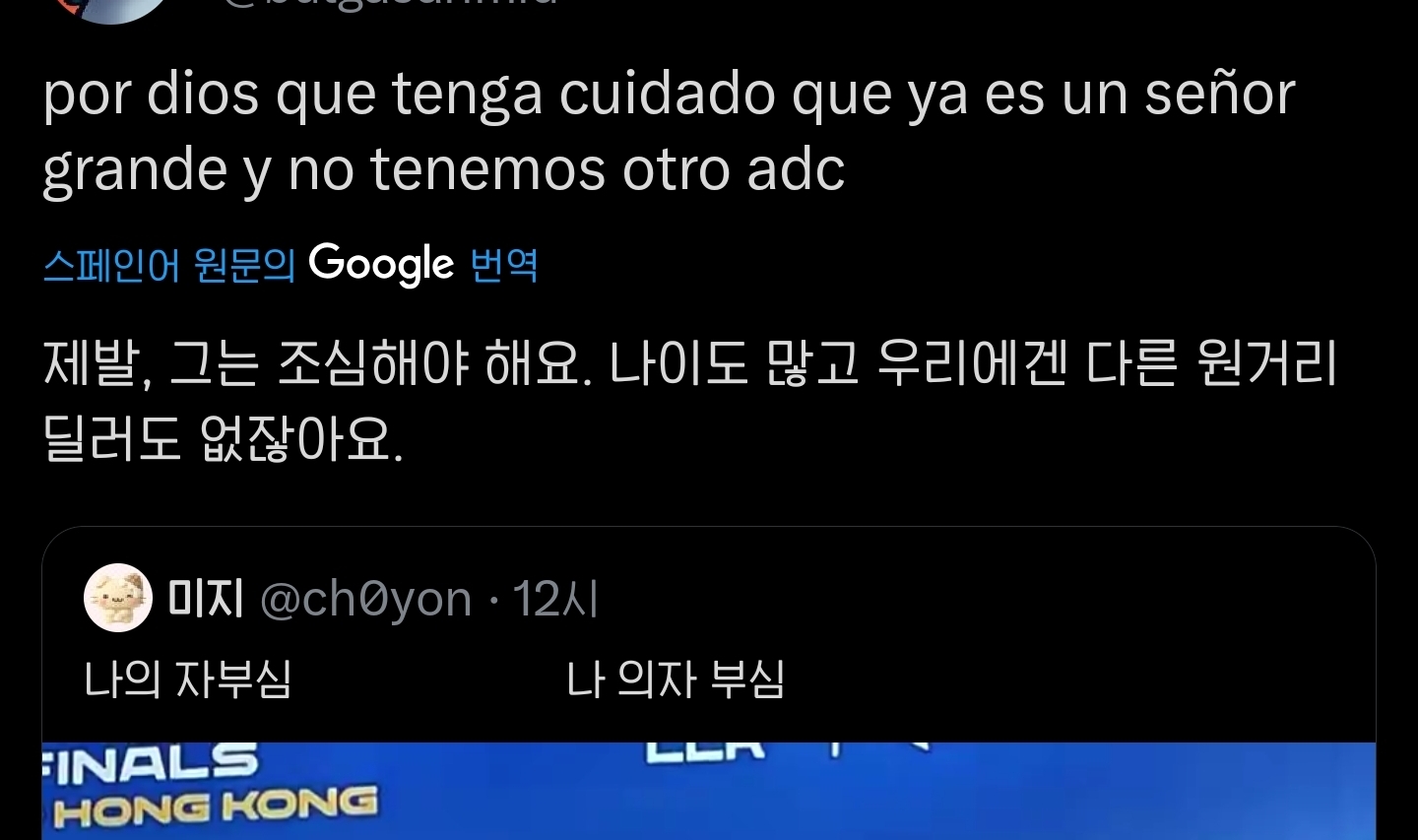Click the line 'grande y no tenemos otro adc'

[443, 169]
